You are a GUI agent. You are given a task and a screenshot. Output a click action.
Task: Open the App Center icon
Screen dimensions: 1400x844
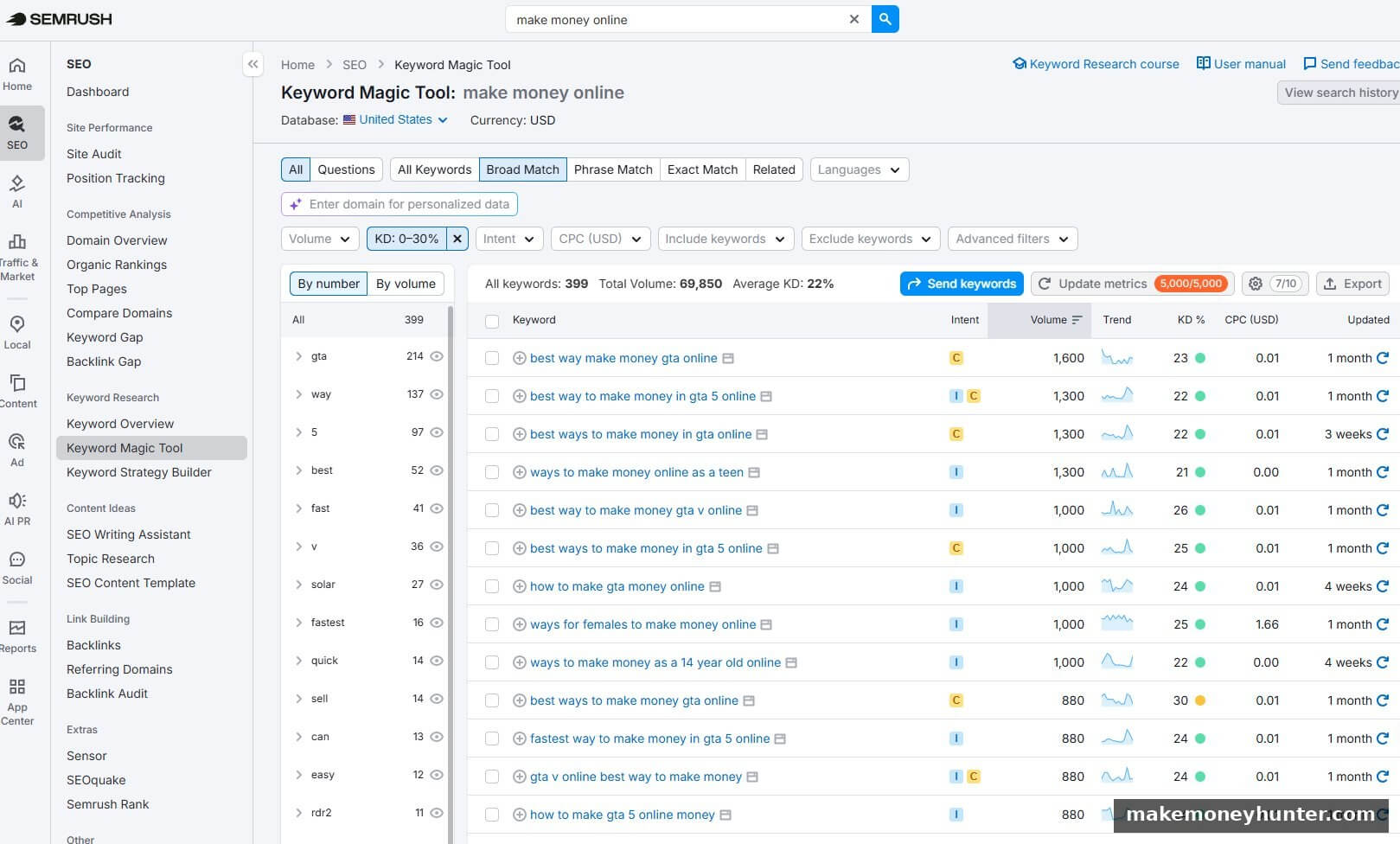pyautogui.click(x=17, y=687)
